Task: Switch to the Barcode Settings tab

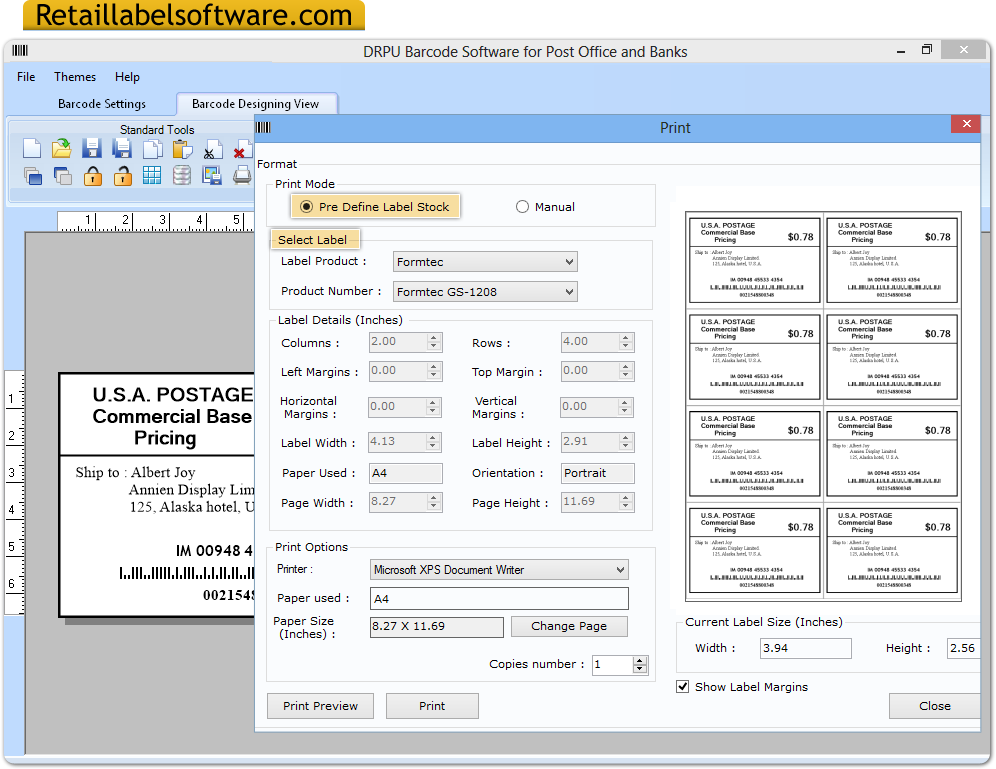Action: pyautogui.click(x=103, y=103)
